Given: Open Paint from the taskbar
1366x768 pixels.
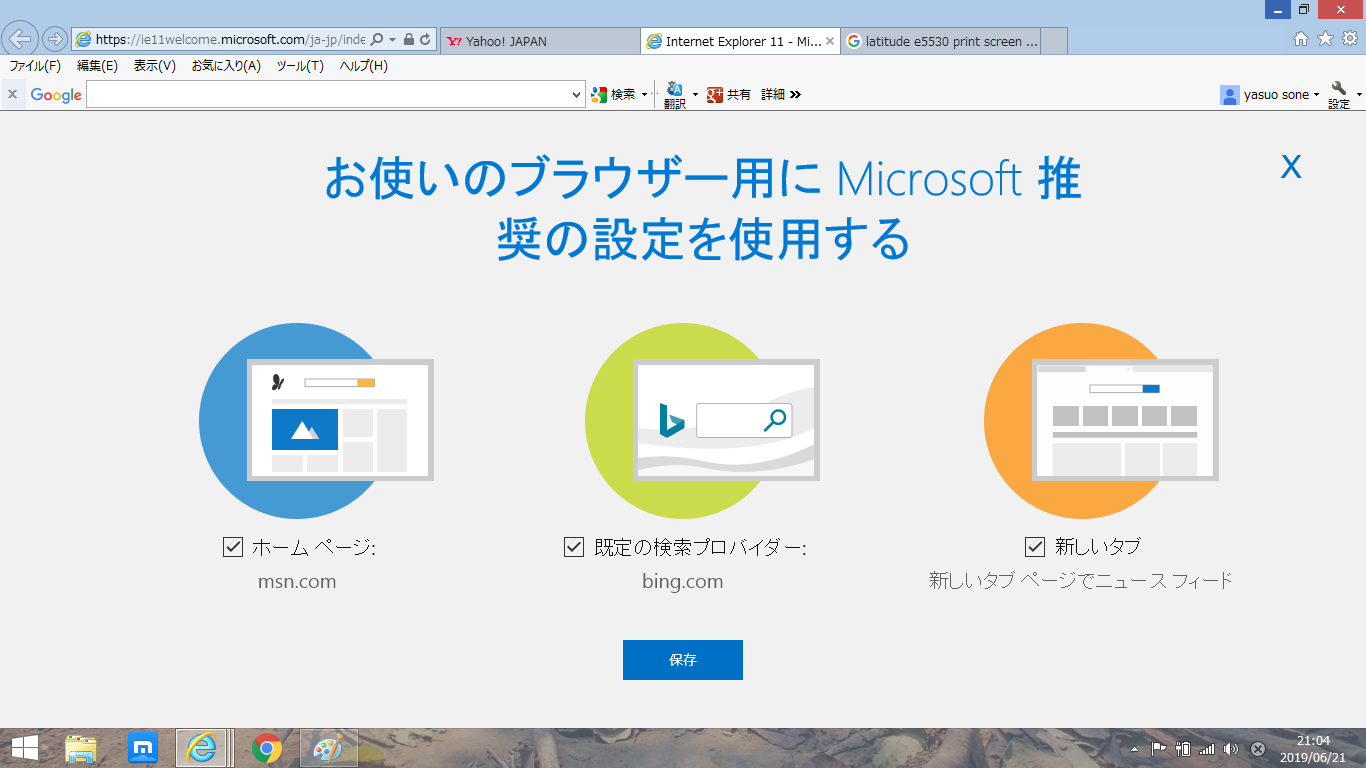Looking at the screenshot, I should click(328, 748).
